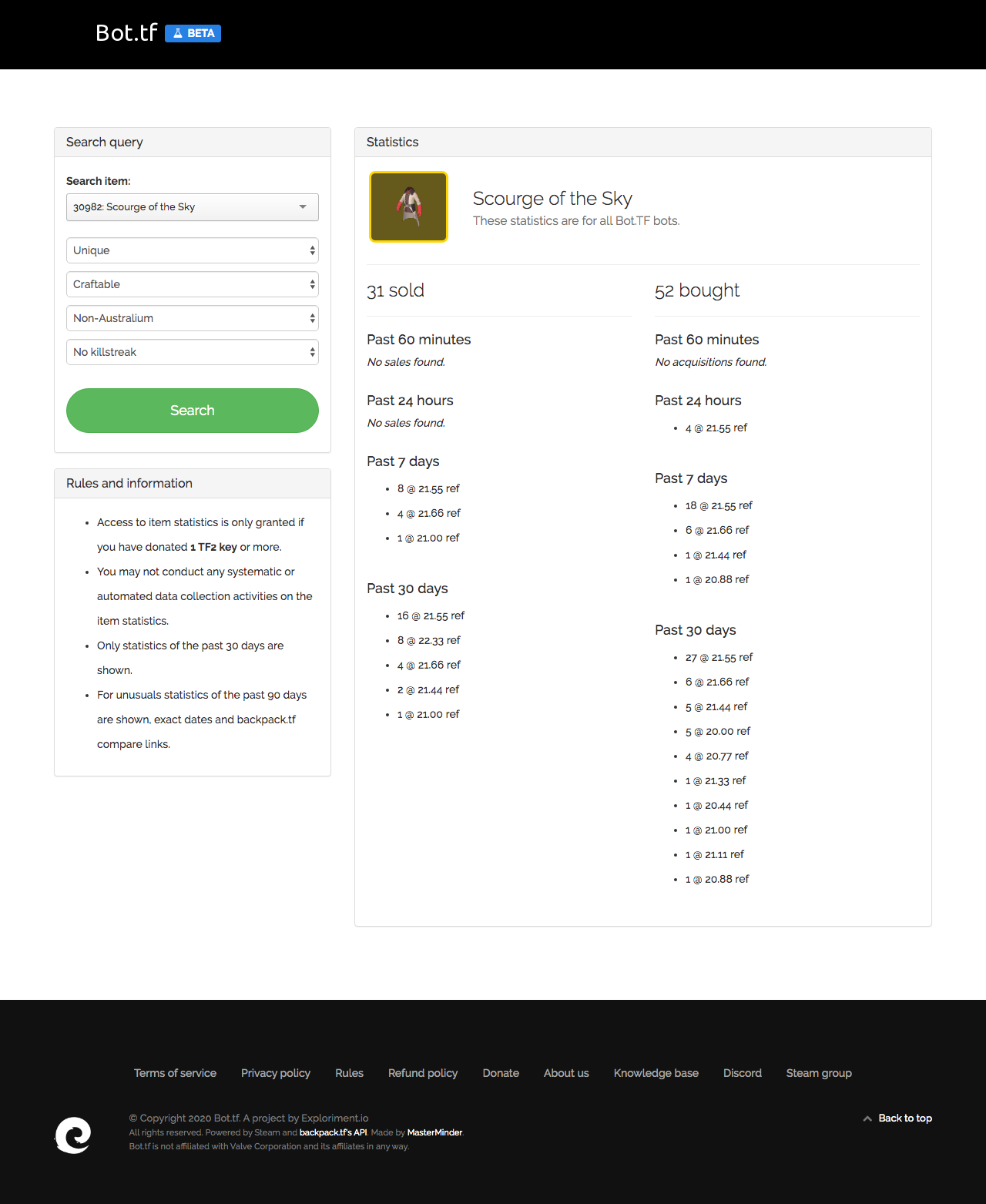The height and width of the screenshot is (1204, 986).
Task: Click the '31 sold' heading
Action: tap(395, 290)
